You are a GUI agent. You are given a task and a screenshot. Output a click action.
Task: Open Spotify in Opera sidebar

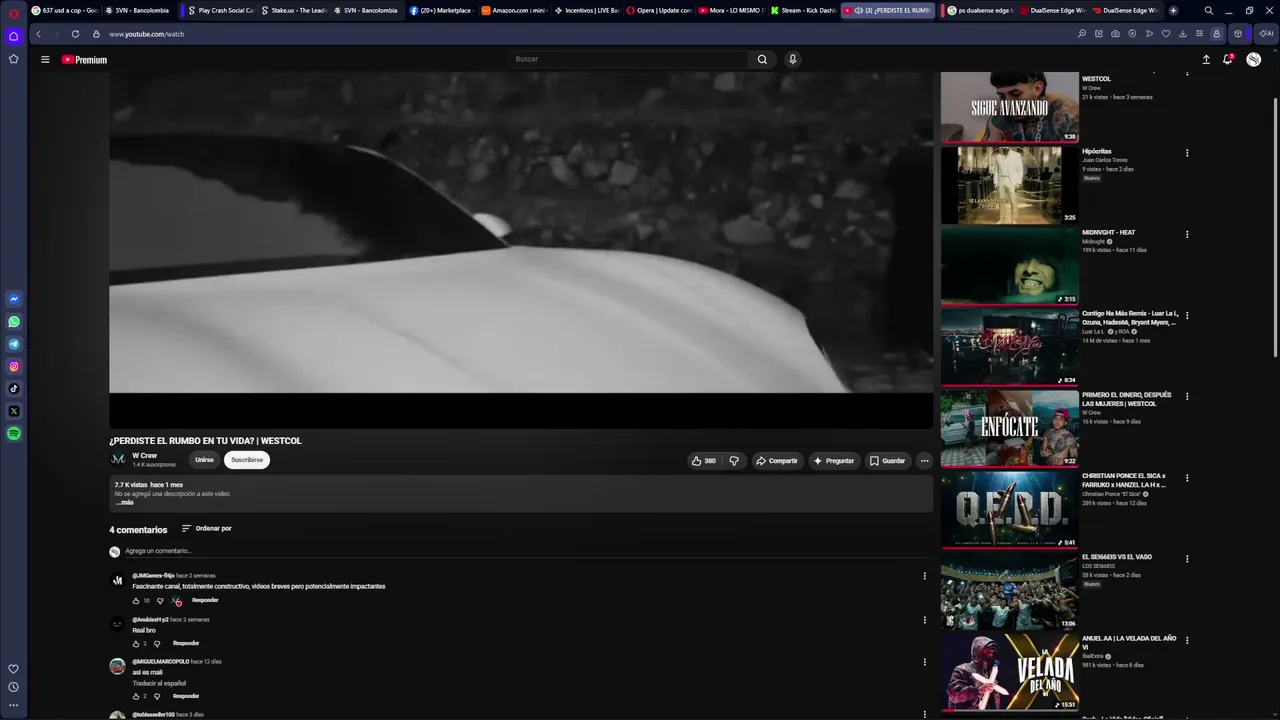coord(14,434)
